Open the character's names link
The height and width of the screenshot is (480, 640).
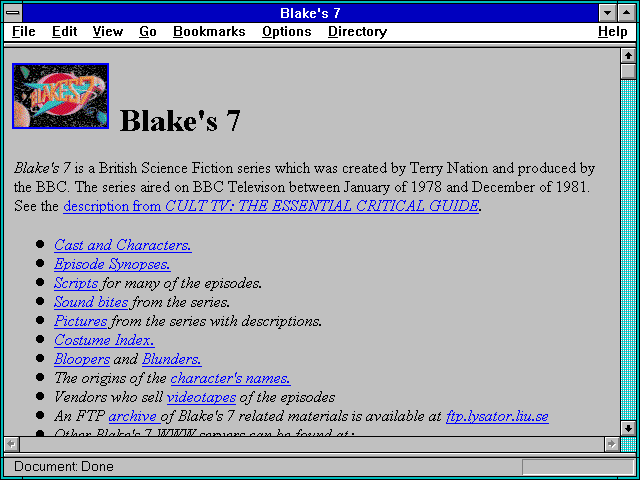click(x=231, y=378)
